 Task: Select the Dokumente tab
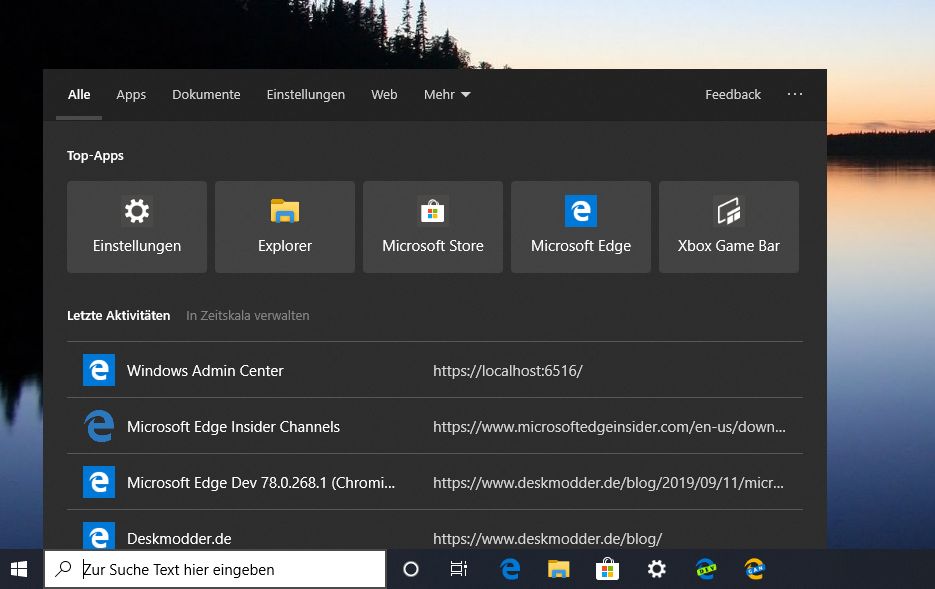point(206,95)
